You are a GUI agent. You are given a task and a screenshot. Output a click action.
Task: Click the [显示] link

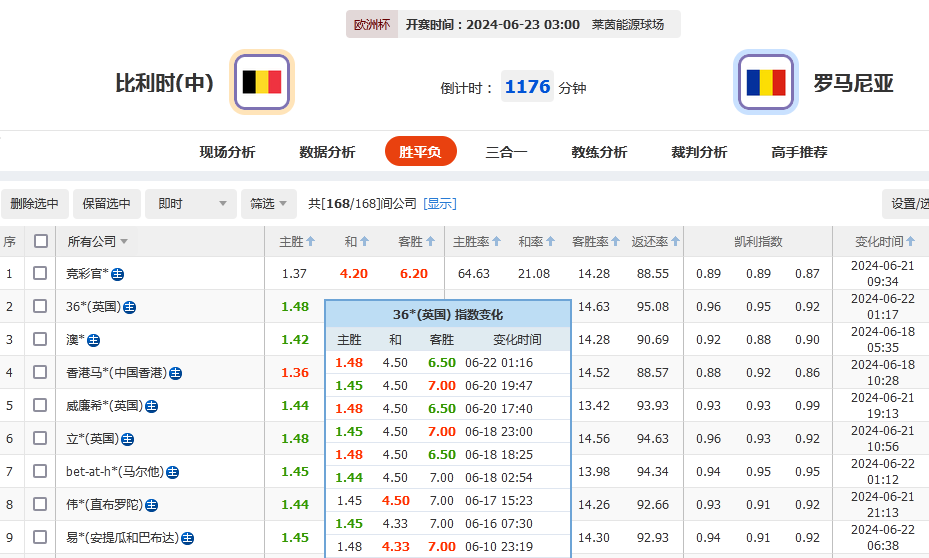(440, 204)
